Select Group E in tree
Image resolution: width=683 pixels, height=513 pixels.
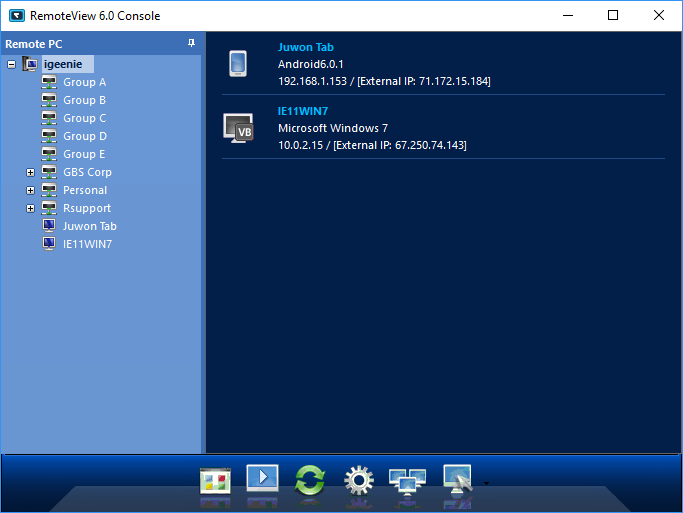[84, 154]
